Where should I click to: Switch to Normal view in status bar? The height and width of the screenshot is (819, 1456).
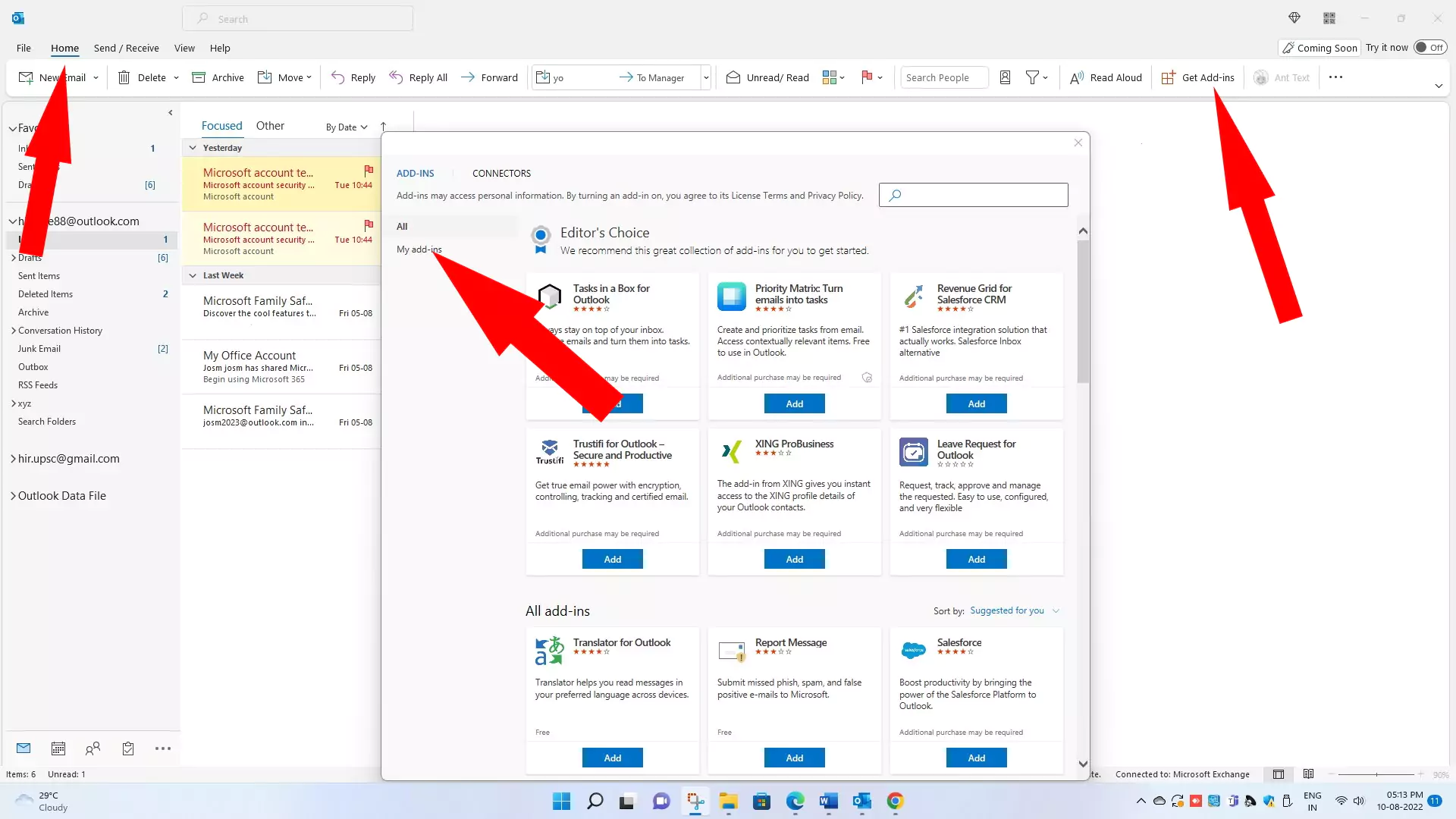(1279, 774)
